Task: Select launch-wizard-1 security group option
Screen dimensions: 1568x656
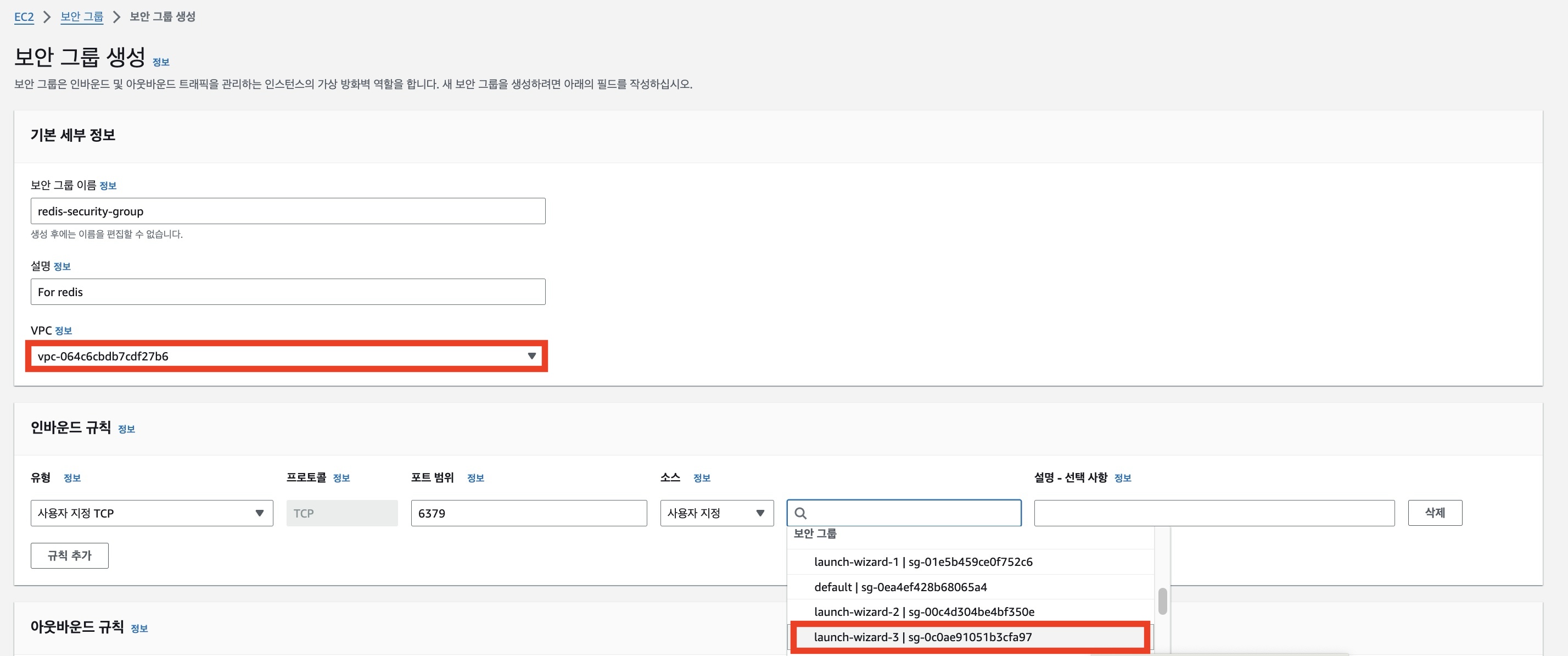Action: (x=970, y=562)
